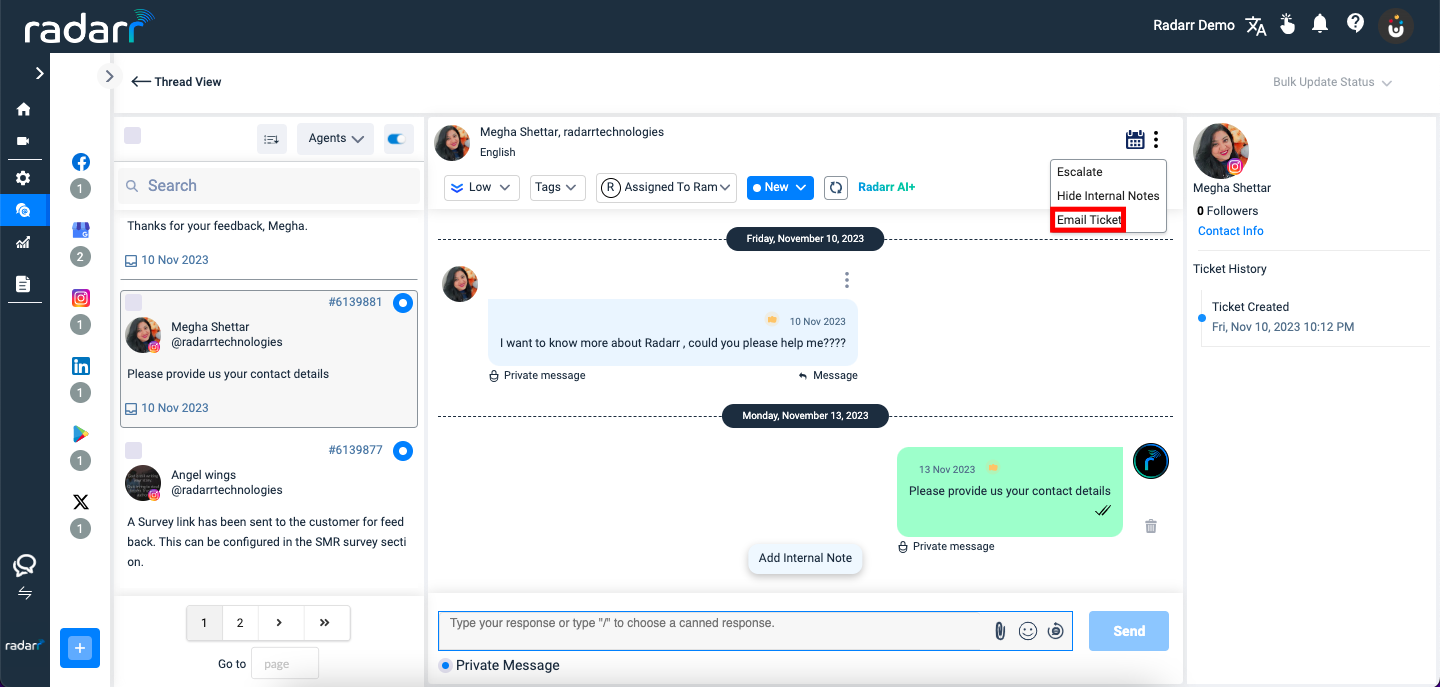Click the refresh conversation icon
The height and width of the screenshot is (687, 1440).
pyautogui.click(x=837, y=187)
